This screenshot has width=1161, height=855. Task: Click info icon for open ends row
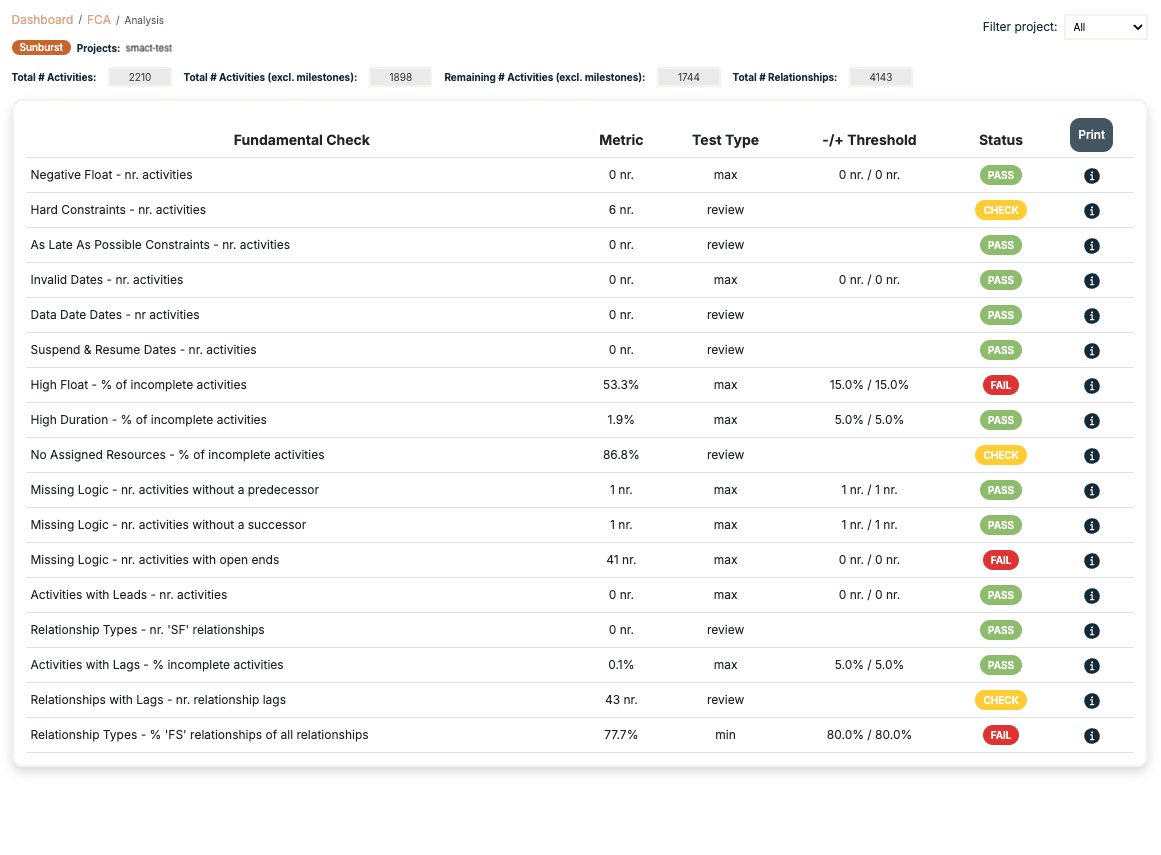1091,561
